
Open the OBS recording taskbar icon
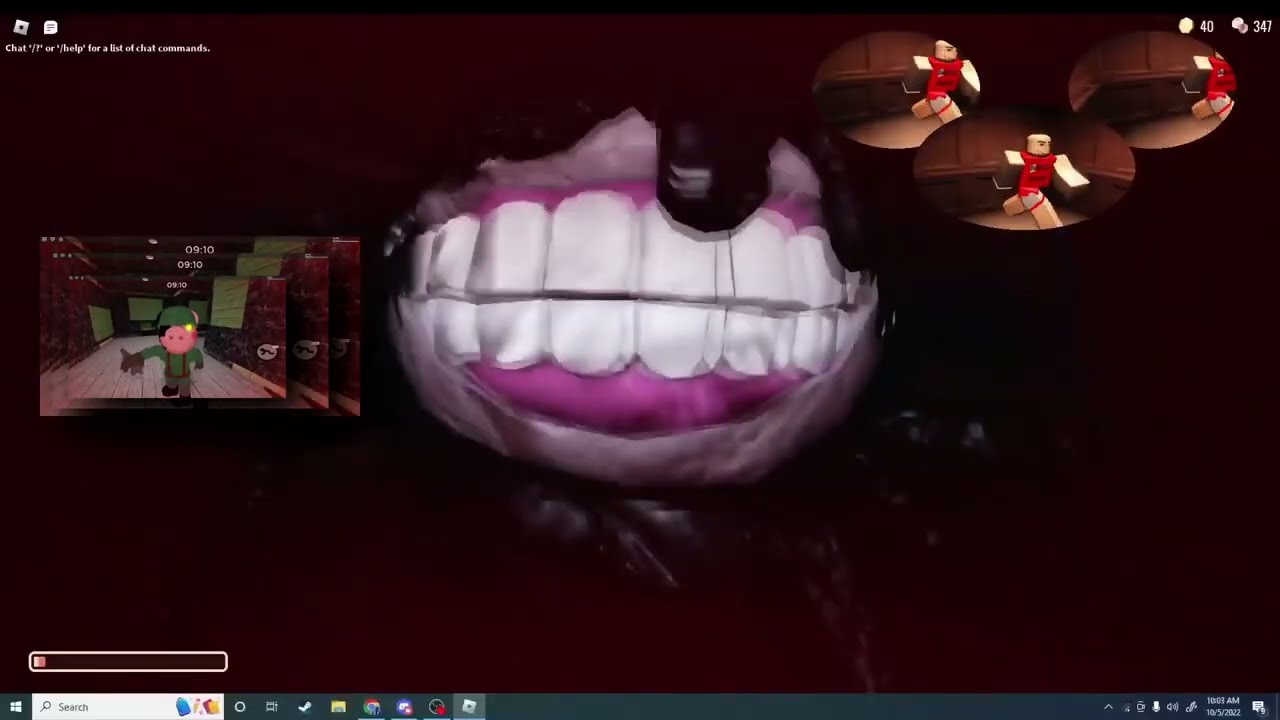click(437, 707)
